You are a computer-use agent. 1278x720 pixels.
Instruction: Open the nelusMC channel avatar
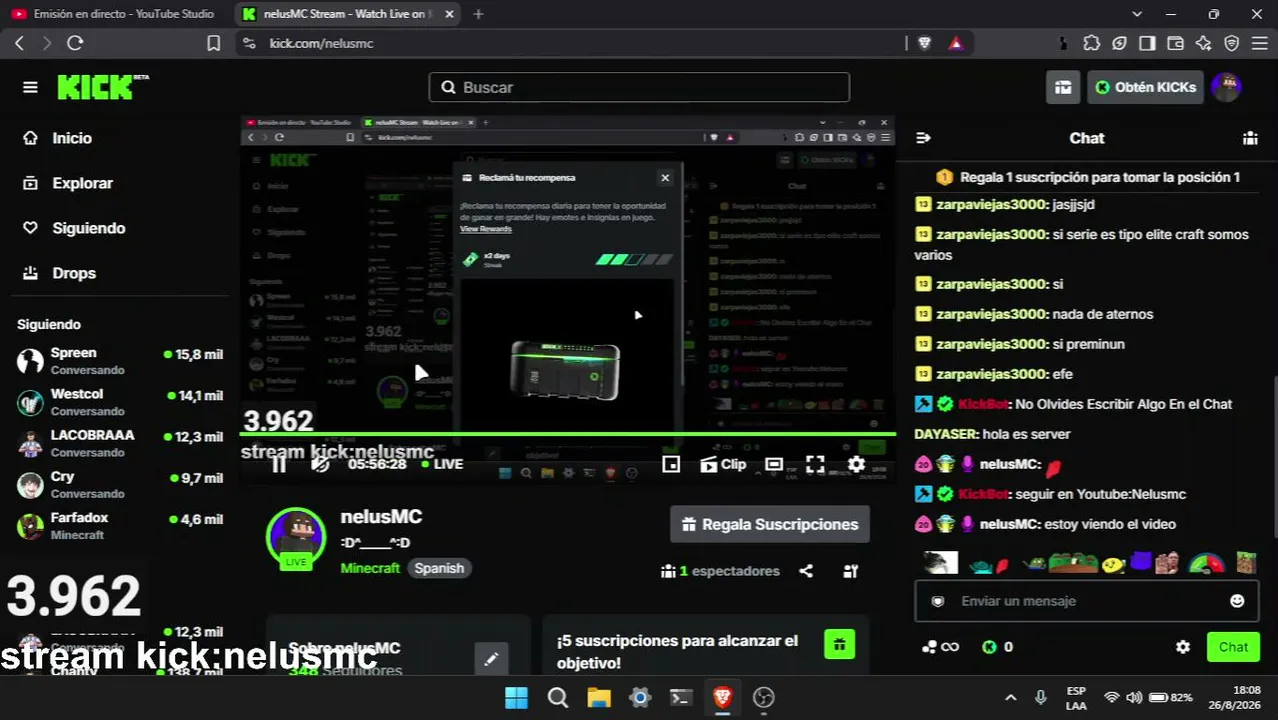tap(296, 537)
